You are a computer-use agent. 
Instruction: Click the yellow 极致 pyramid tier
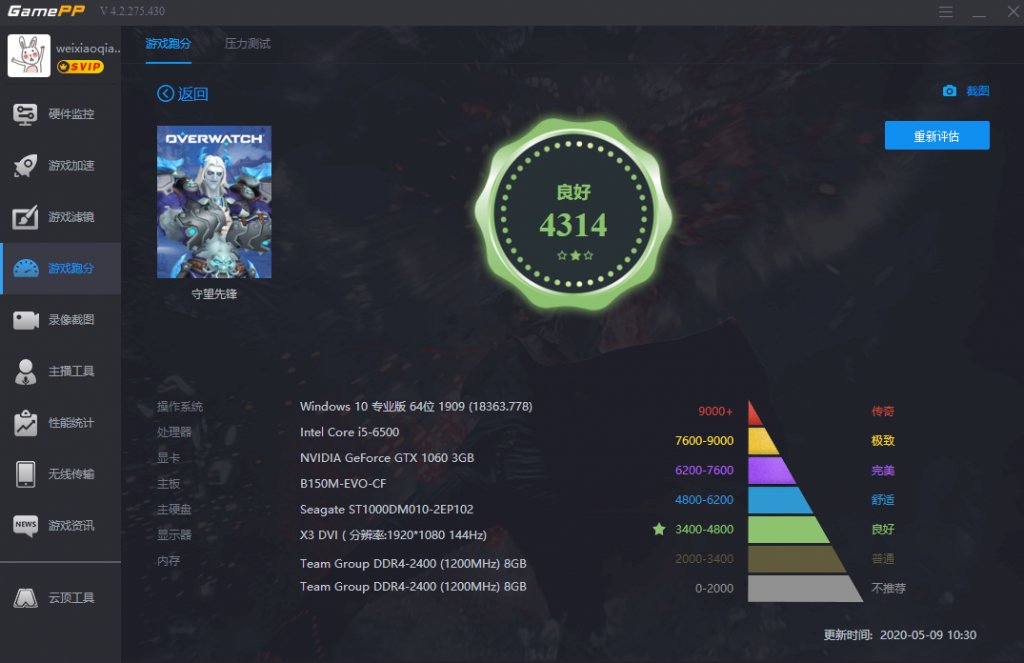point(762,441)
